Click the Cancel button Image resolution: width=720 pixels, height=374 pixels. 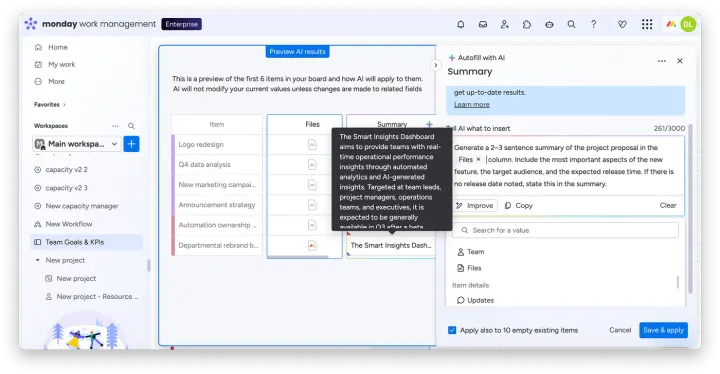[620, 330]
